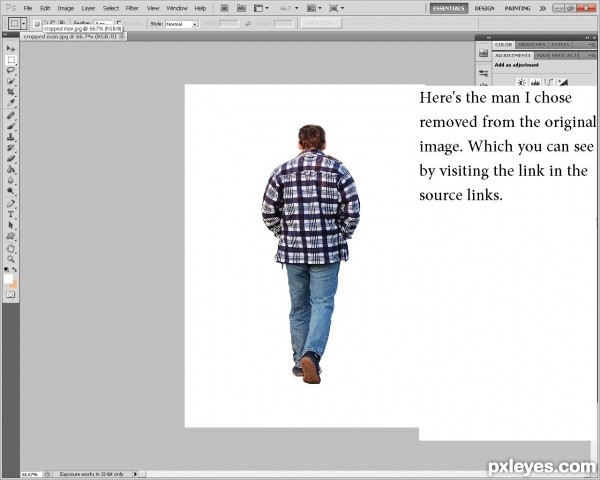The image size is (600, 480).
Task: Open Arrange Documents dropdown
Action: coord(314,8)
